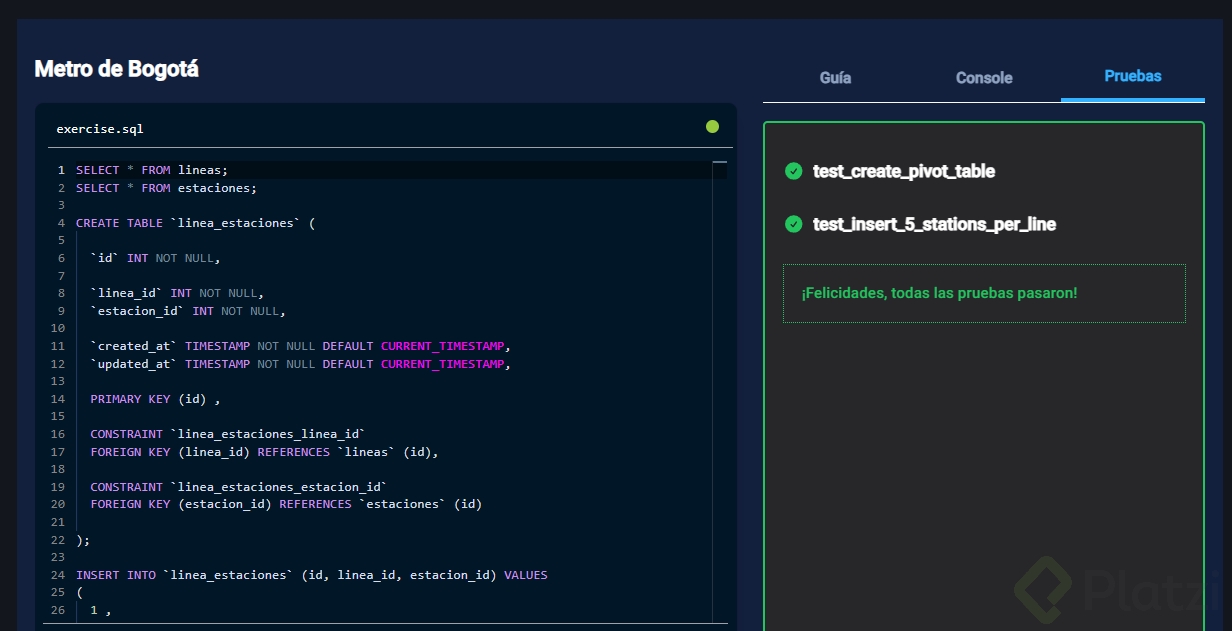Click the exercise.sql file tab
The height and width of the screenshot is (631, 1232).
(100, 128)
